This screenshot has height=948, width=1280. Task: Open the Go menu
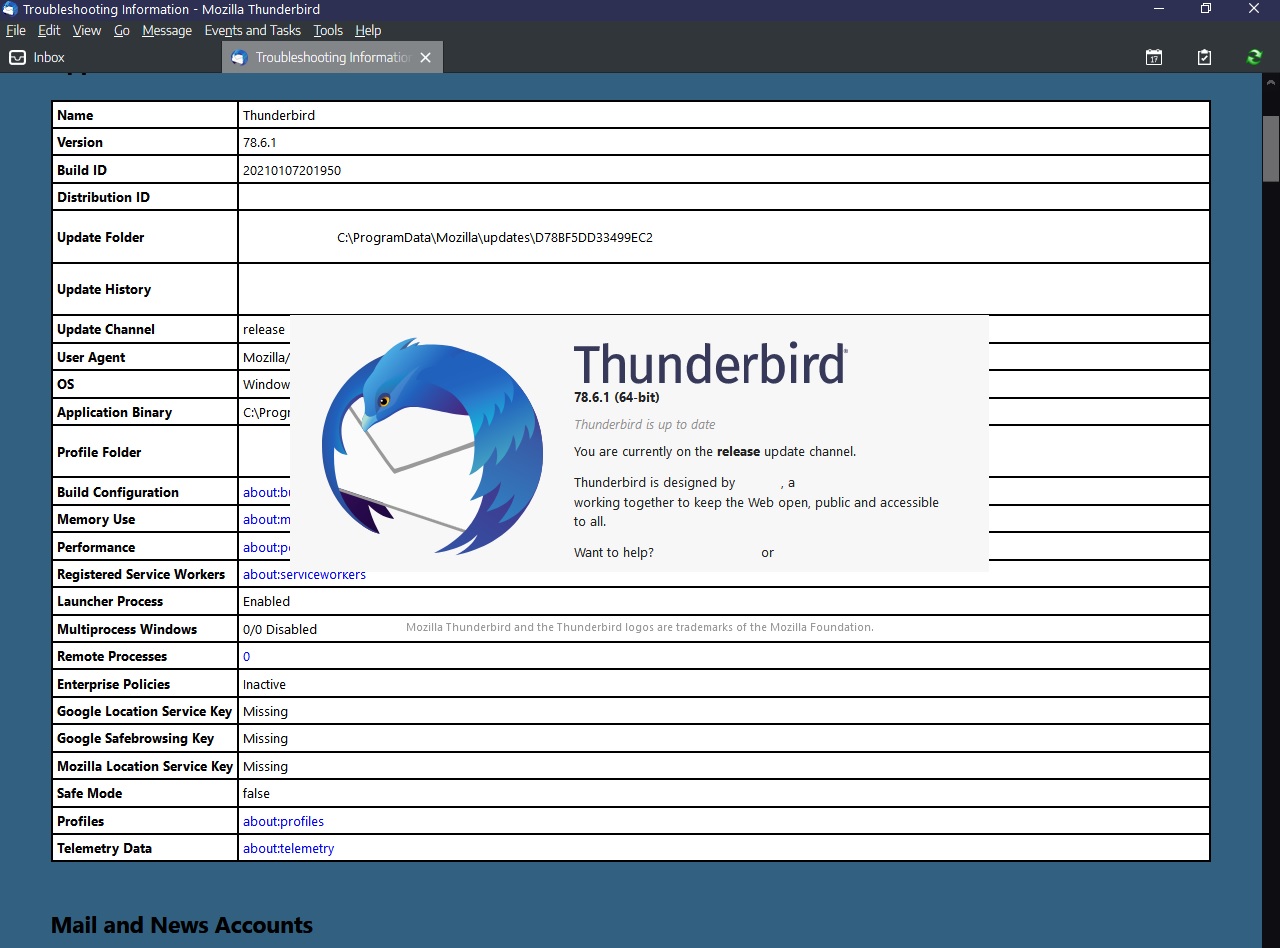[122, 31]
